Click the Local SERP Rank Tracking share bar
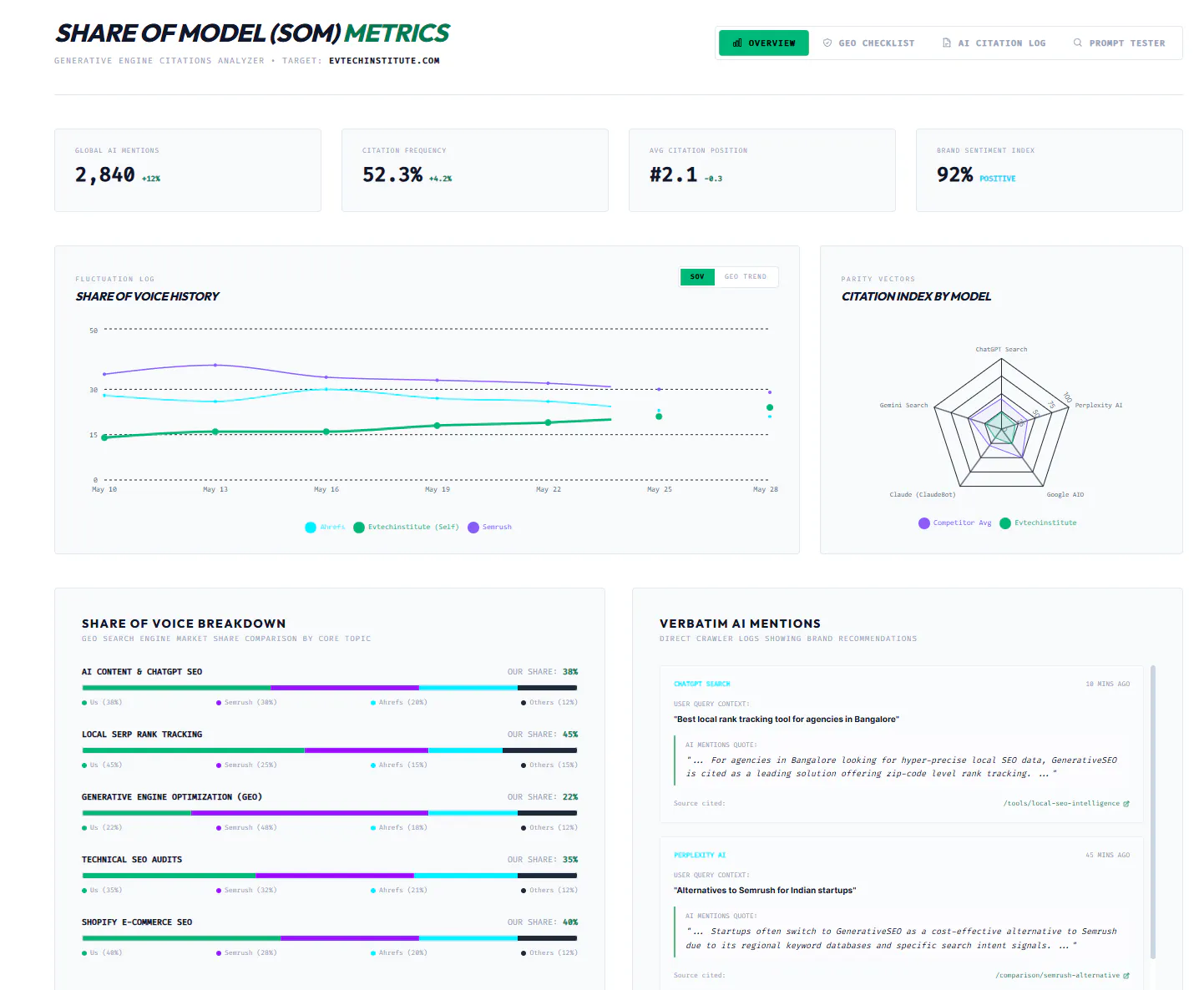The height and width of the screenshot is (990, 1204). click(x=330, y=750)
